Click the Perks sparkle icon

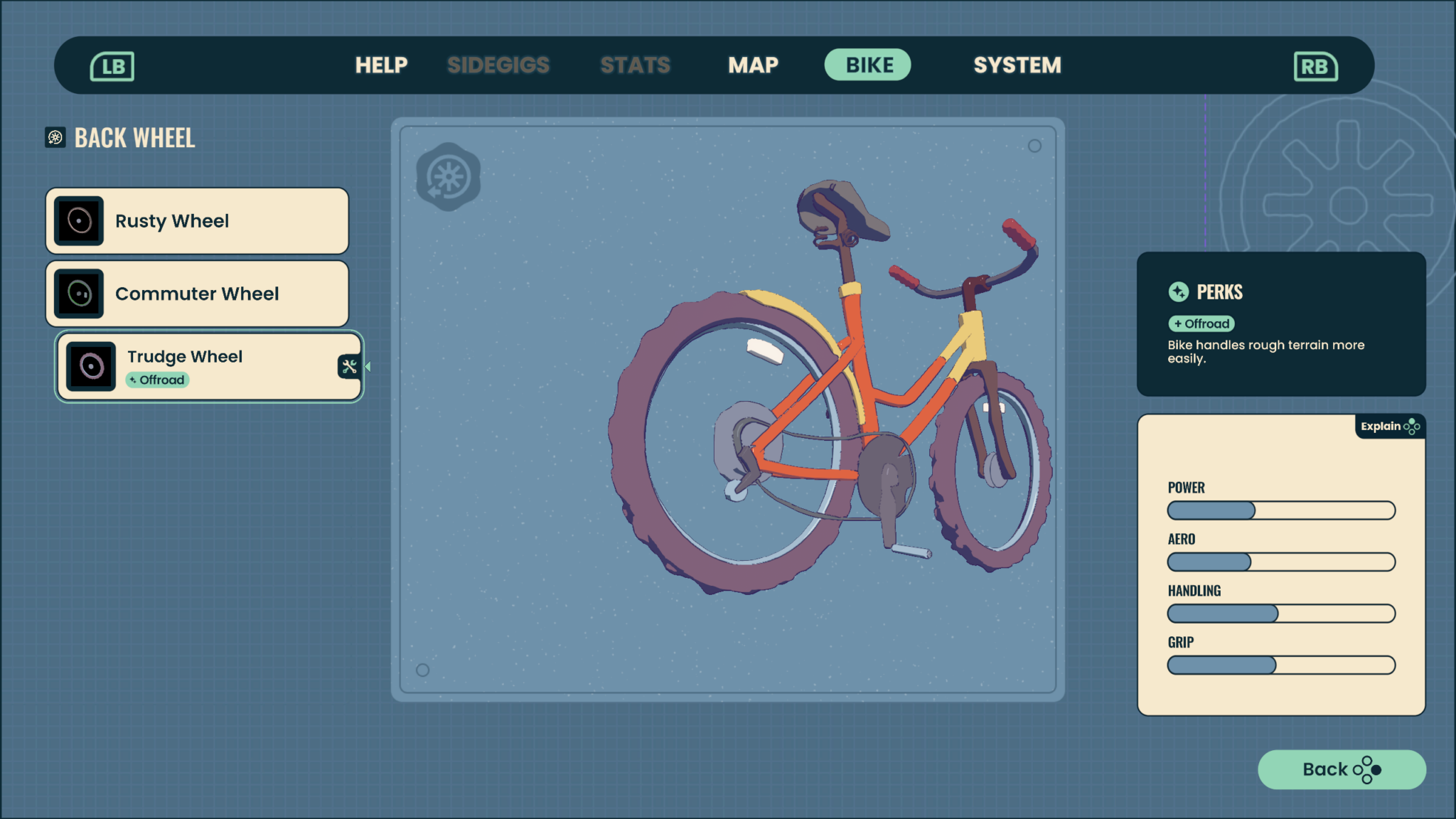tap(1178, 292)
